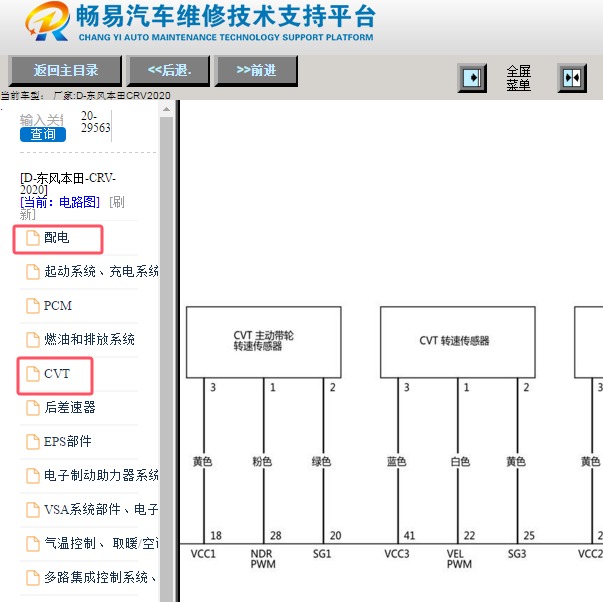Click the SG1 terminal label
The height and width of the screenshot is (602, 603).
322,554
